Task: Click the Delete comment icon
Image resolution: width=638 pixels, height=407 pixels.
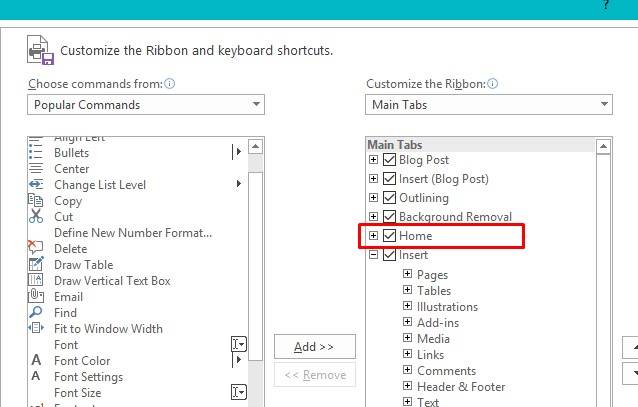Action: 35,247
